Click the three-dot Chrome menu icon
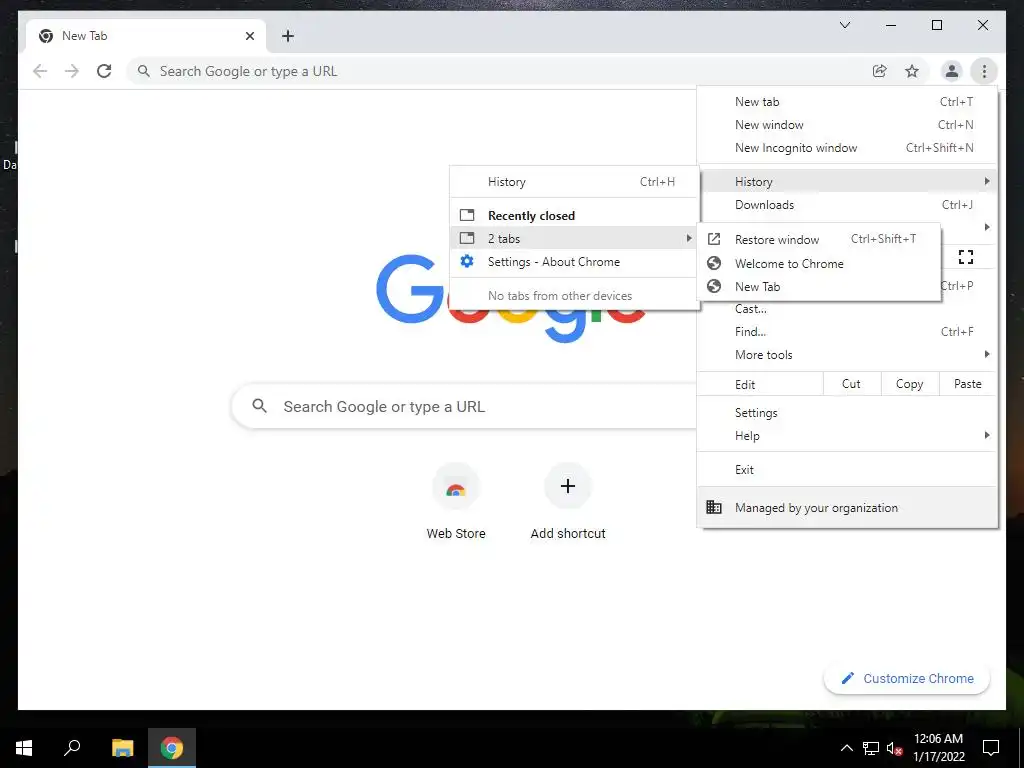The height and width of the screenshot is (768, 1024). [984, 71]
